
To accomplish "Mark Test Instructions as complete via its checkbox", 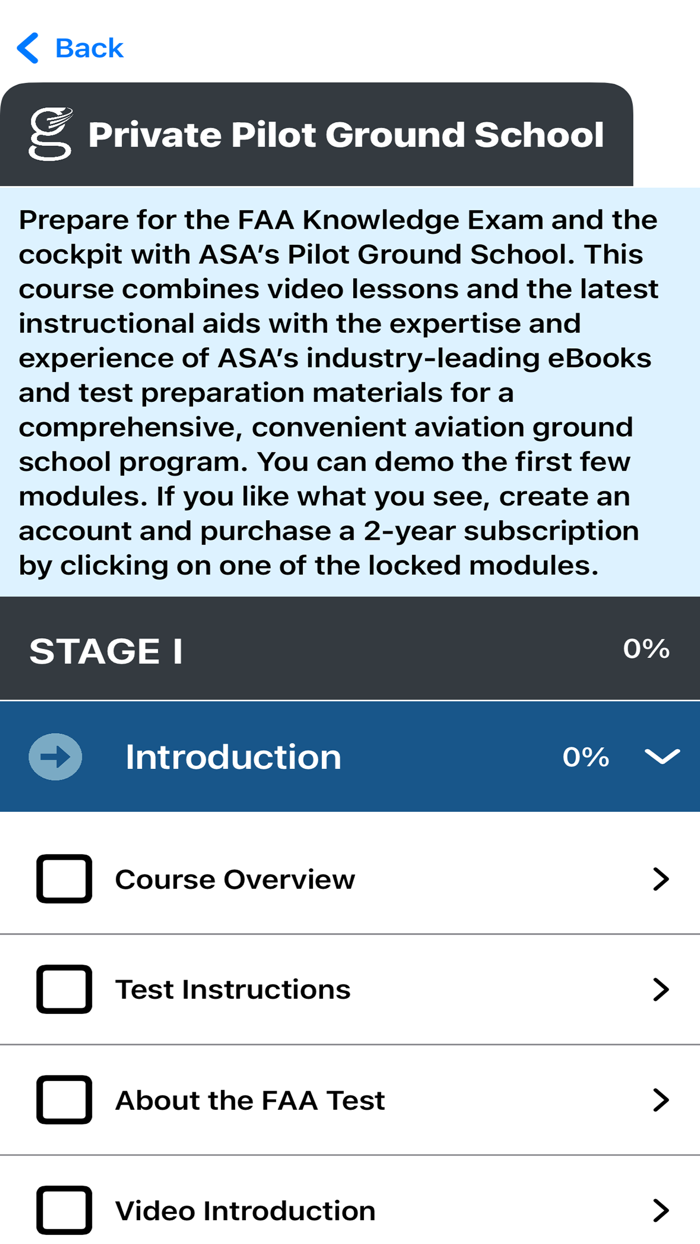I will click(64, 989).
